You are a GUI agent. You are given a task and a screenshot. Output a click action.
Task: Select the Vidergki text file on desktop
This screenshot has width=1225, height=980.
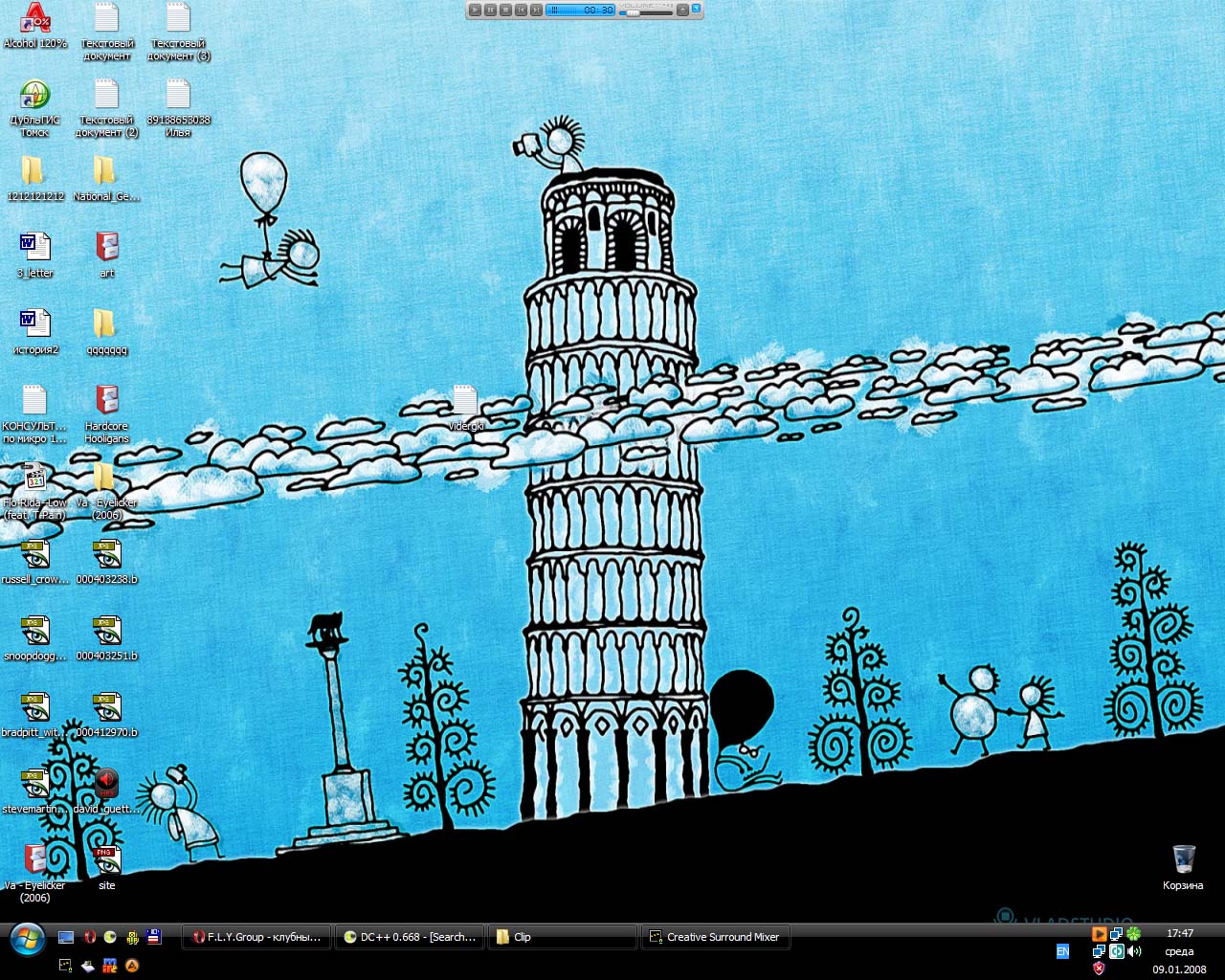point(466,409)
